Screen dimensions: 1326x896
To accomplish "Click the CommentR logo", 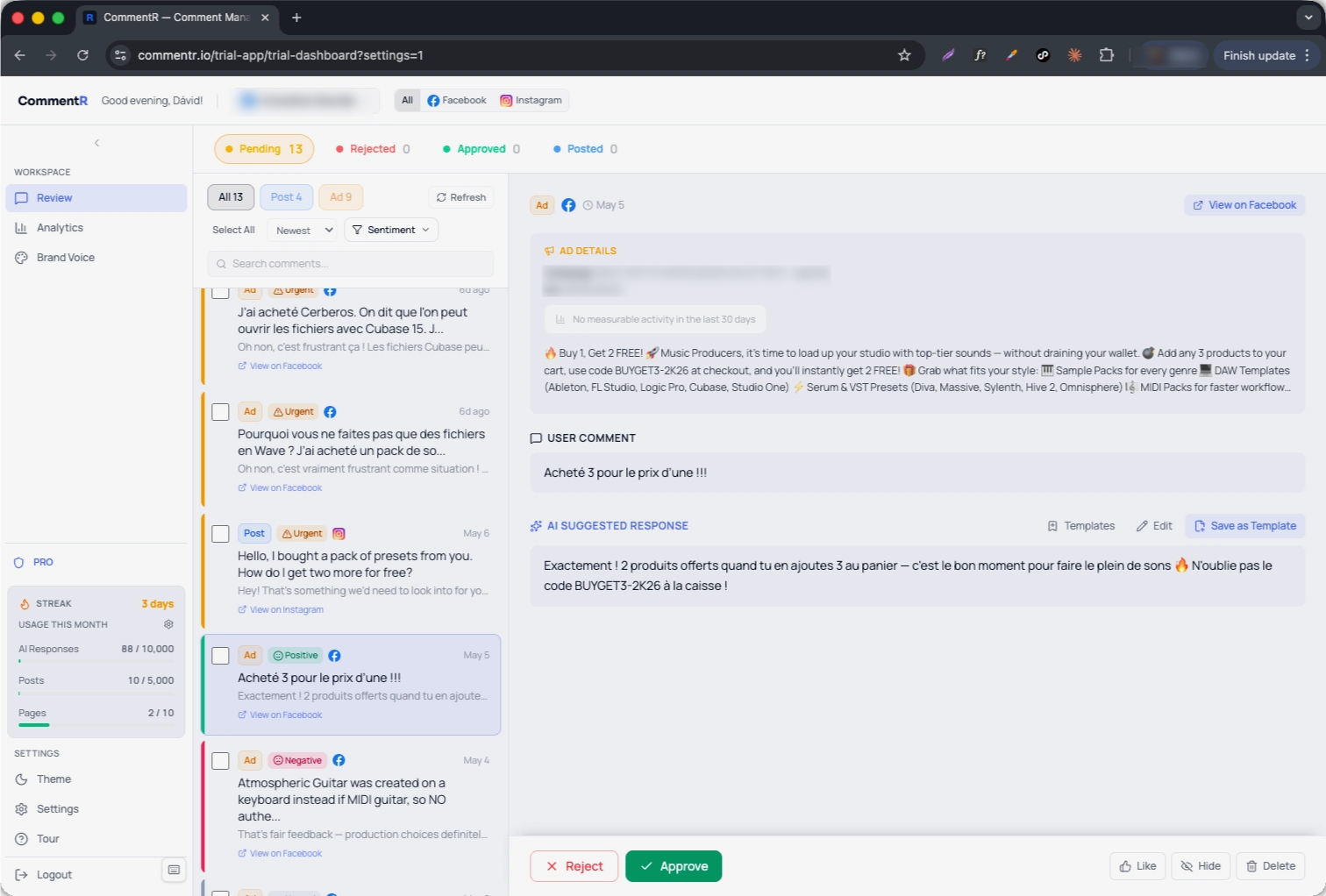I will click(53, 101).
